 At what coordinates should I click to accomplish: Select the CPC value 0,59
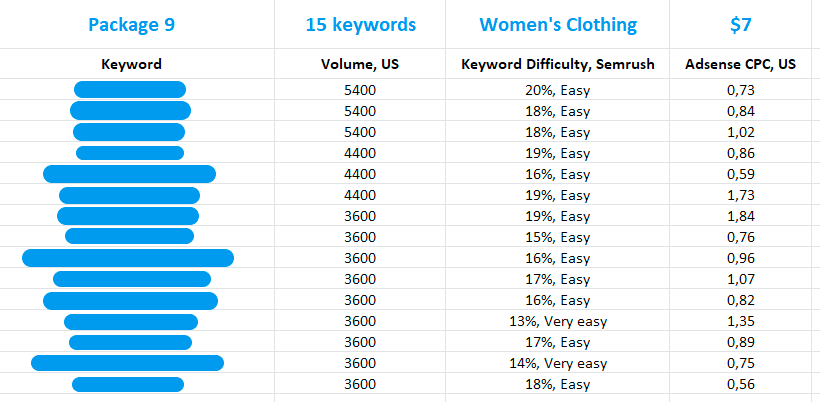(x=741, y=174)
